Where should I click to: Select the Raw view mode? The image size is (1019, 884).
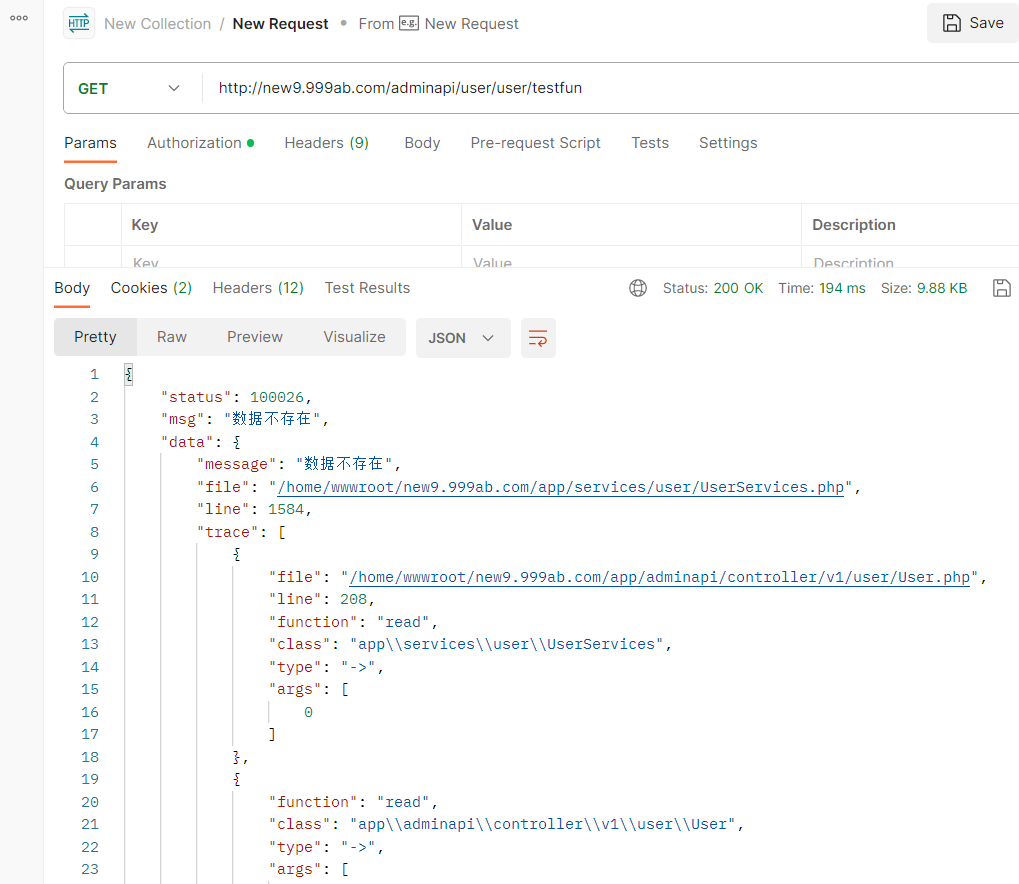pos(172,337)
